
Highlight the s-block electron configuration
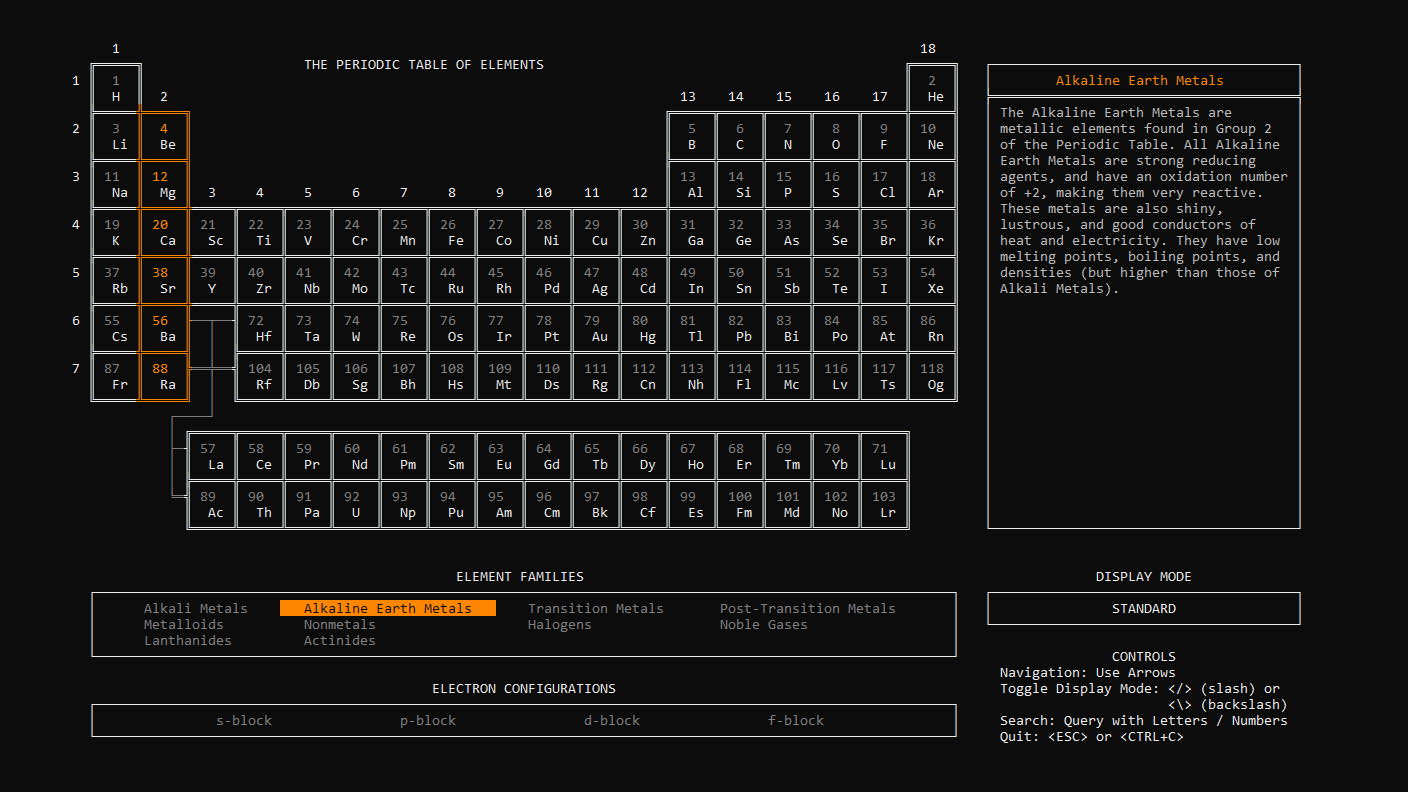pyautogui.click(x=243, y=720)
